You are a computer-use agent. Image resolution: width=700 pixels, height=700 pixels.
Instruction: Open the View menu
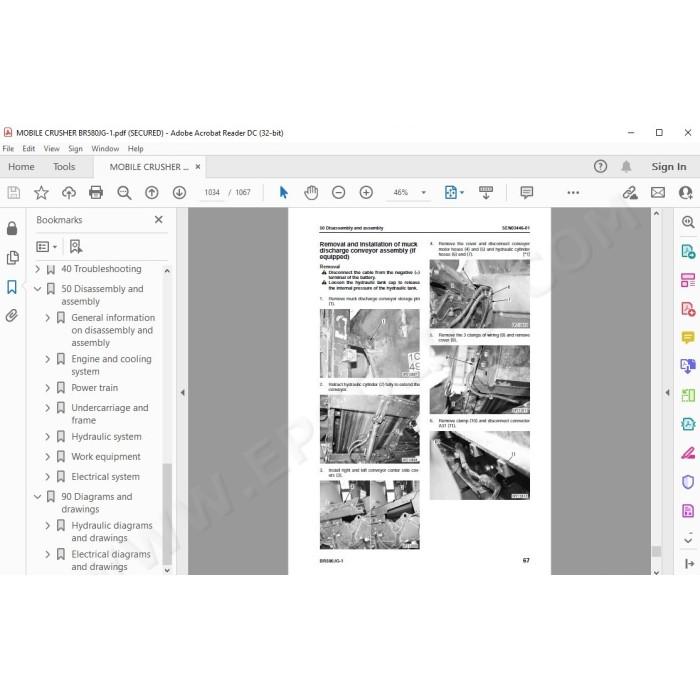click(51, 149)
